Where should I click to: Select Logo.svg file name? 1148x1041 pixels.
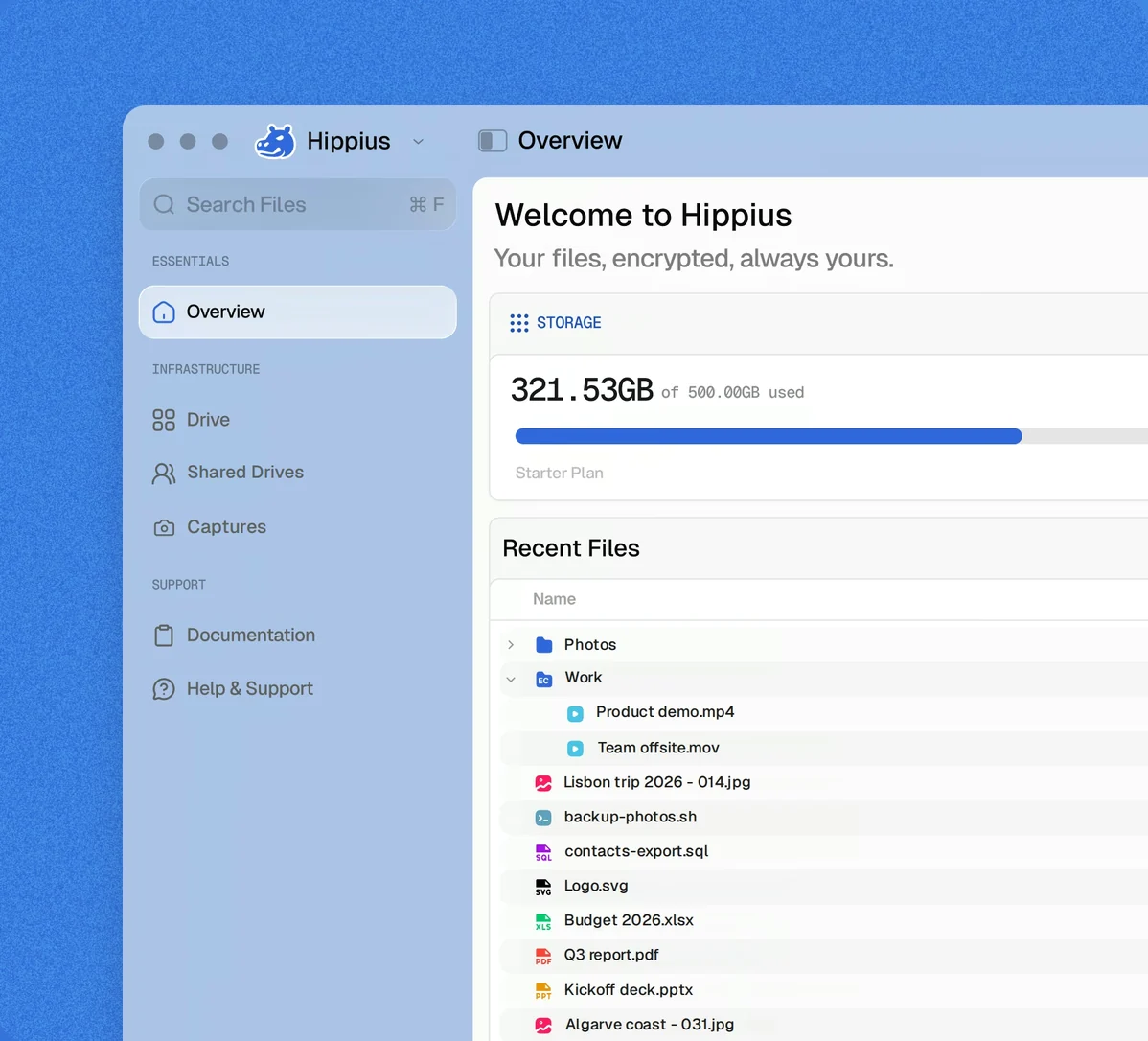[x=596, y=886]
